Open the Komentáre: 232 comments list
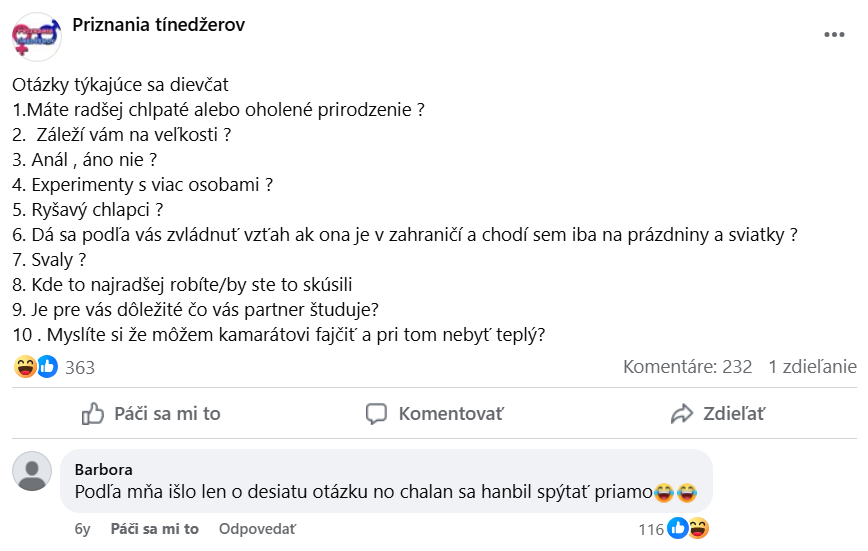Image resolution: width=868 pixels, height=551 pixels. click(687, 367)
